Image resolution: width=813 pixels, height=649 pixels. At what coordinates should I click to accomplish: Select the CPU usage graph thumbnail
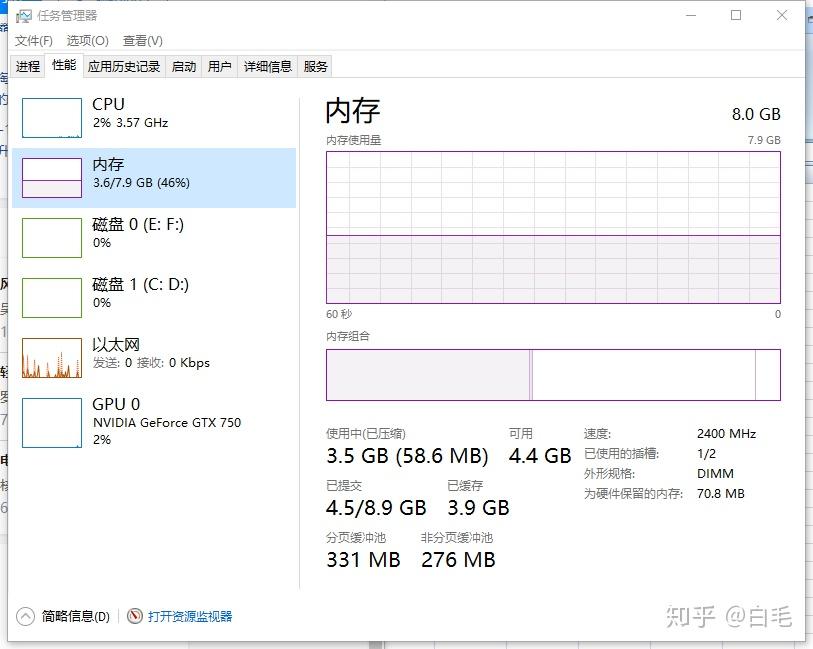[52, 118]
